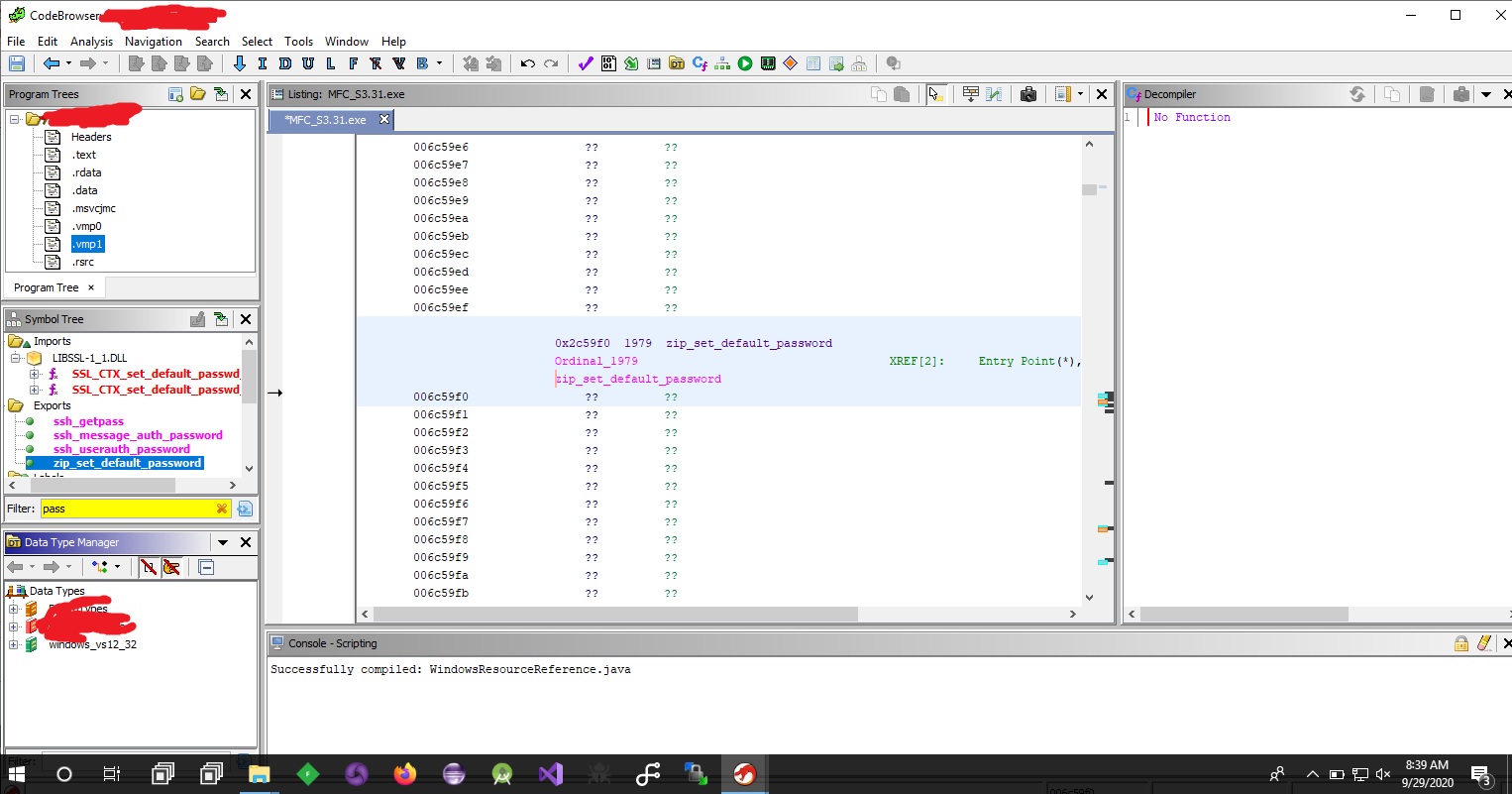Expand the windows_vs12_32 data type archive
Screen dimensions: 1512x794
click(x=14, y=644)
